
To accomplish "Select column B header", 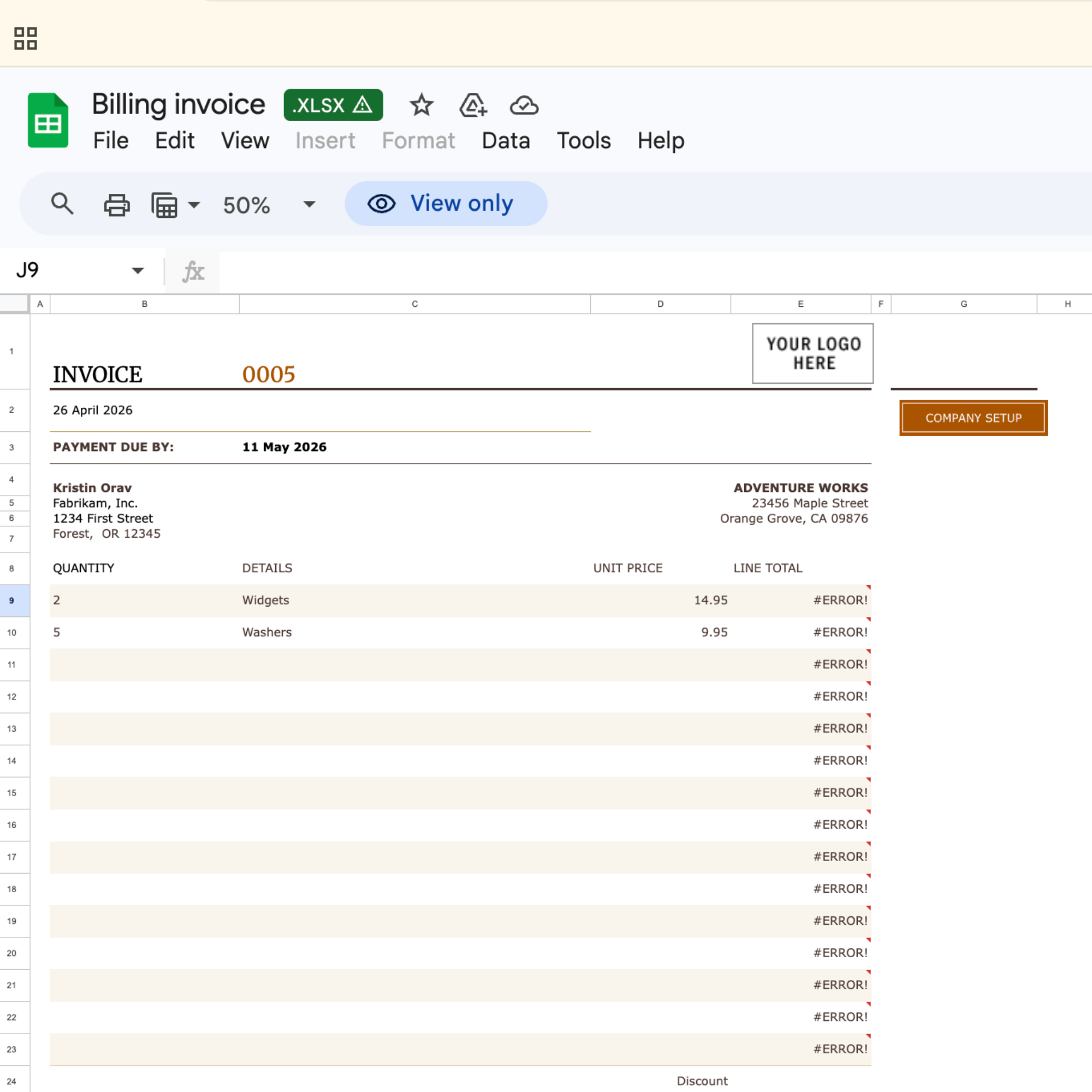I will click(x=145, y=304).
